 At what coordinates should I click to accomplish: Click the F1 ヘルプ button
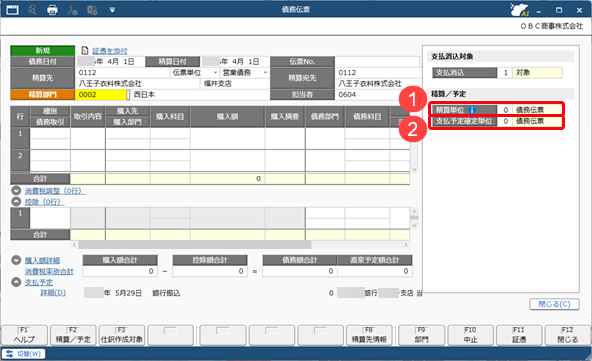click(x=25, y=335)
